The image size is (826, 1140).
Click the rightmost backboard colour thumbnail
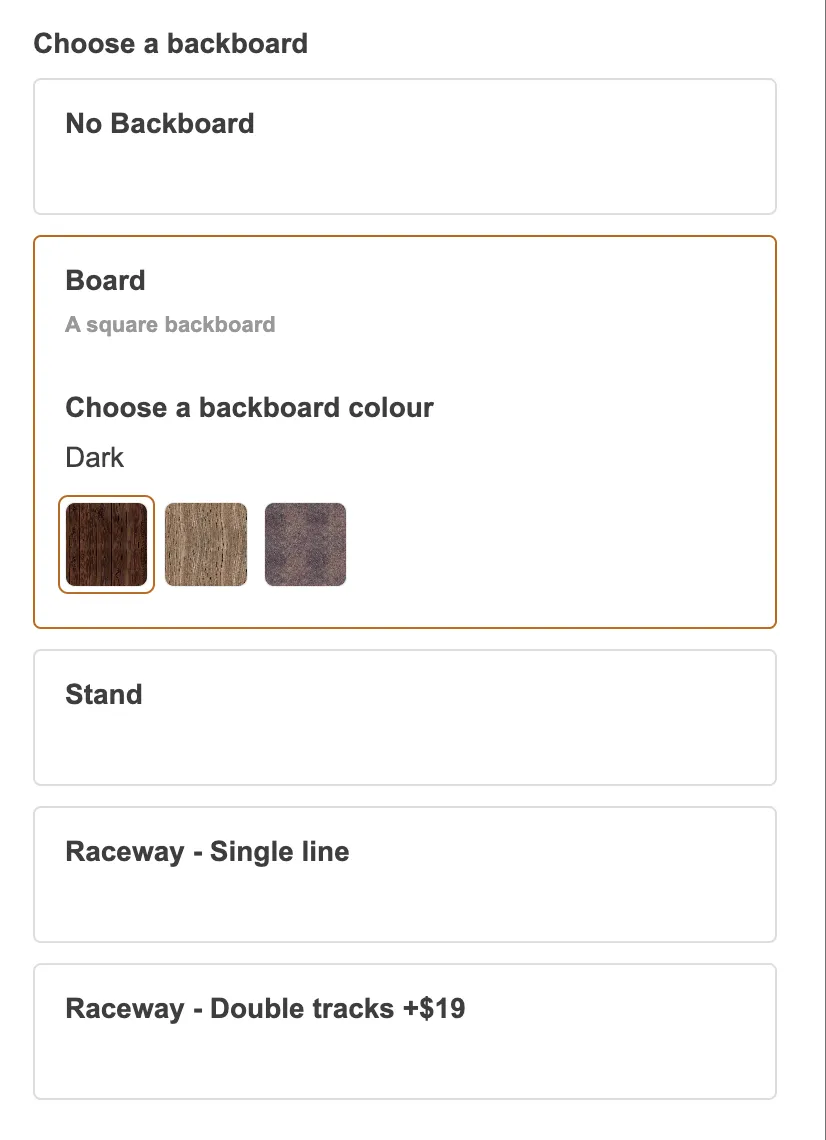point(305,544)
